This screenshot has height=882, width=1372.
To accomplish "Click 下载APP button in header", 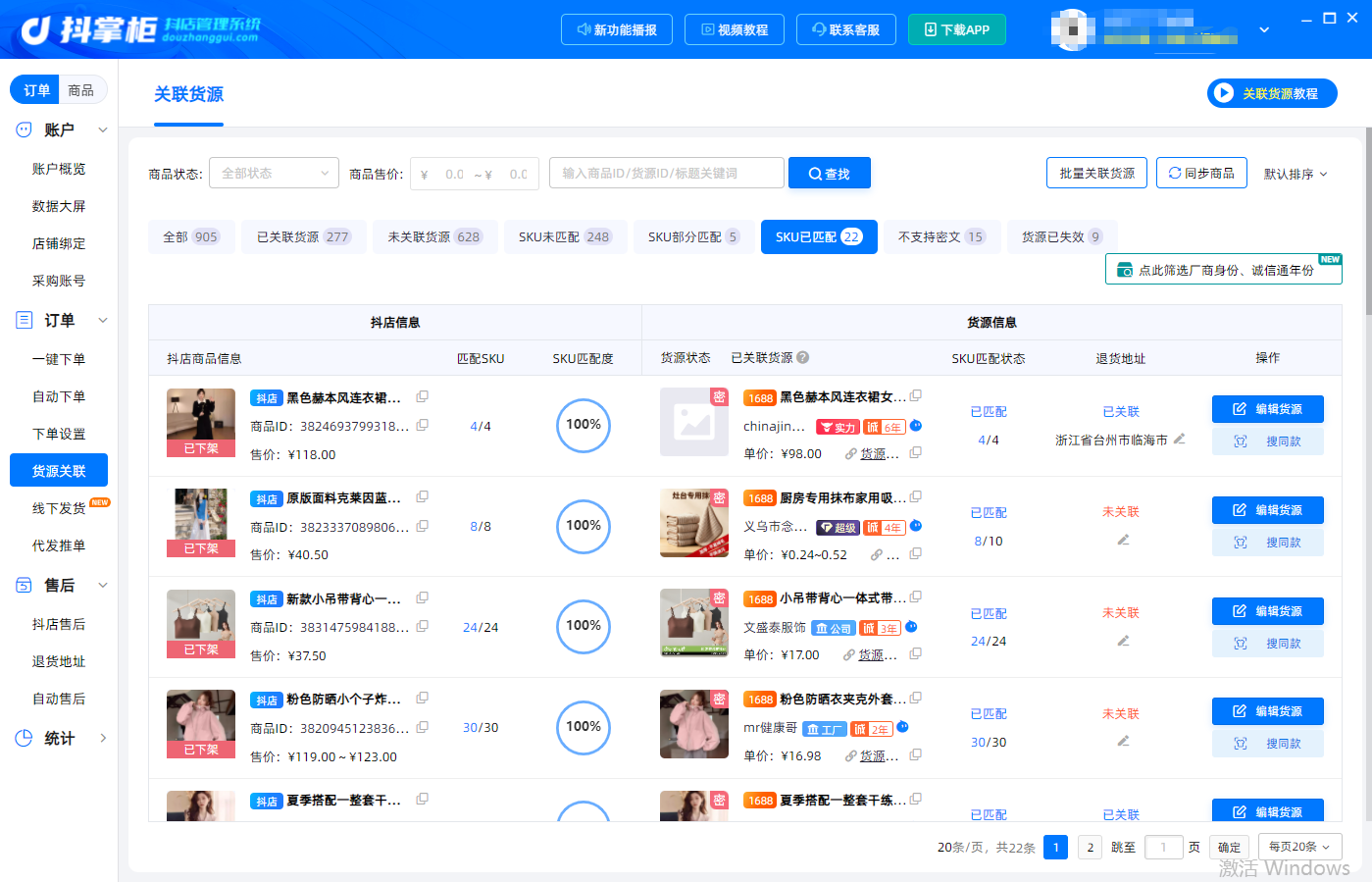I will click(957, 29).
